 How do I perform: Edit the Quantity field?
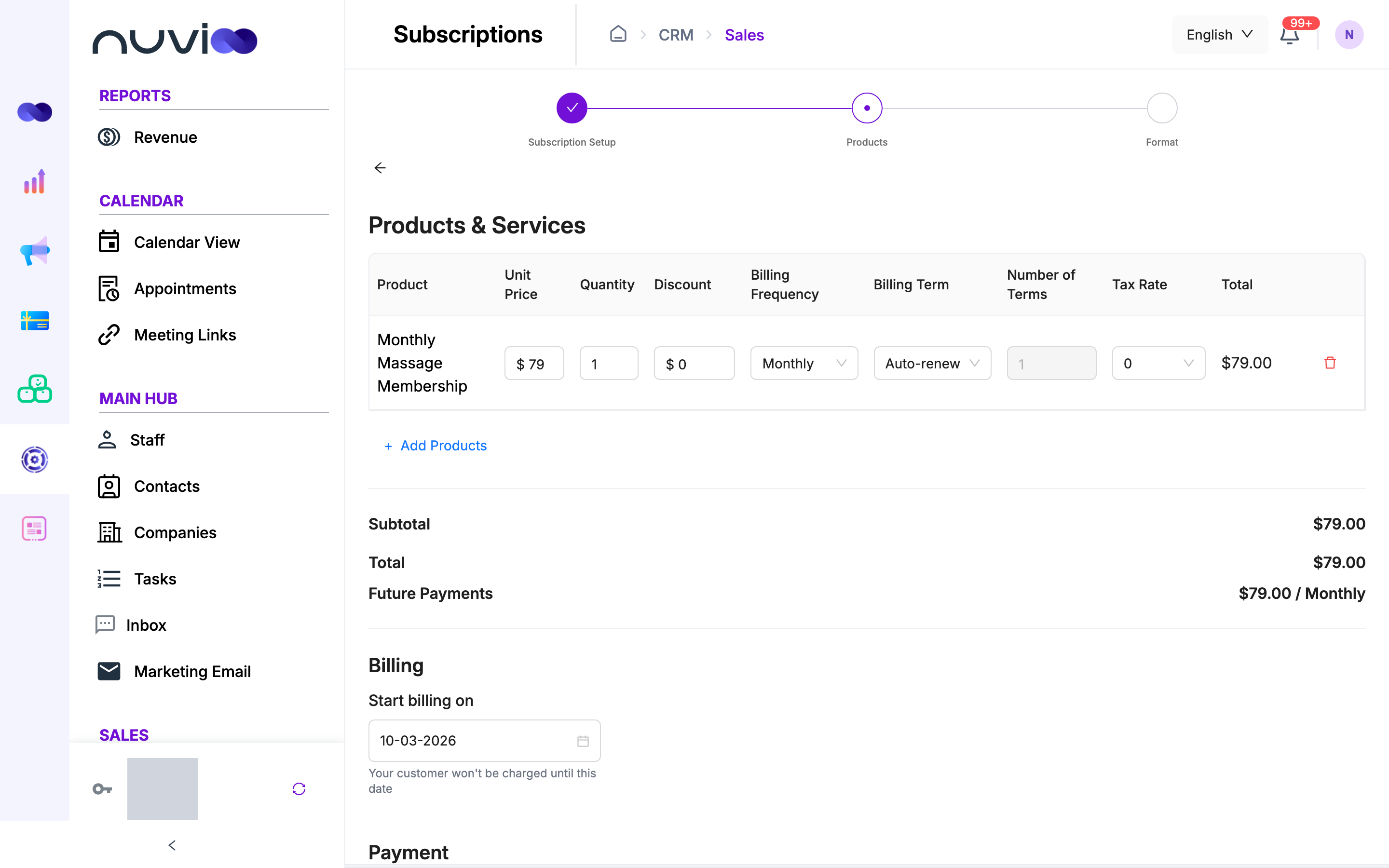coord(608,364)
